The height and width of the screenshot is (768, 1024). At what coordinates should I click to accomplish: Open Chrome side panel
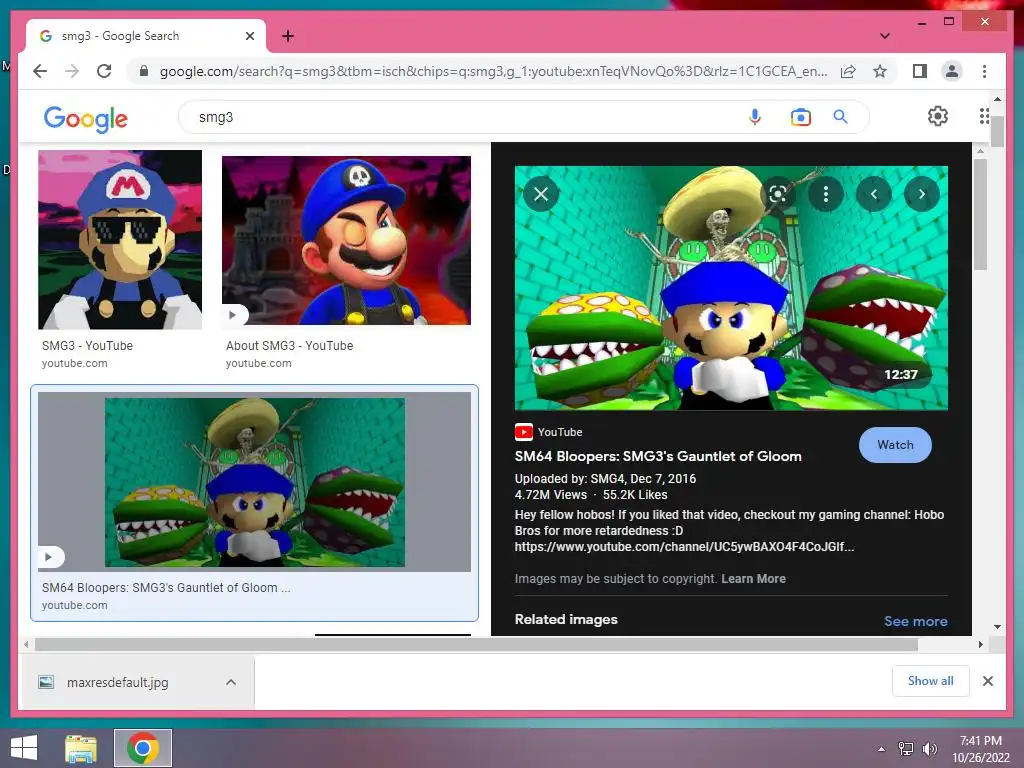tap(920, 71)
